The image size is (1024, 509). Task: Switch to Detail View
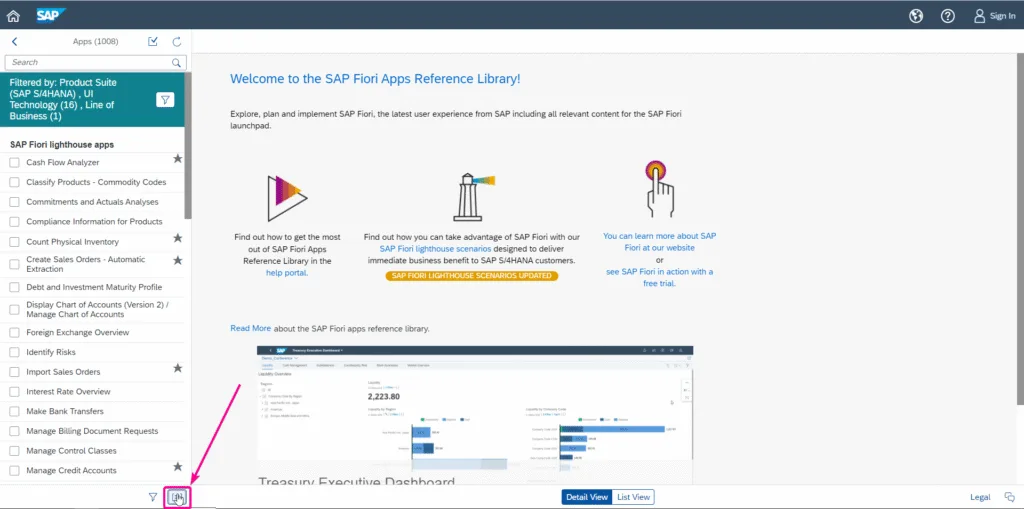pos(586,497)
